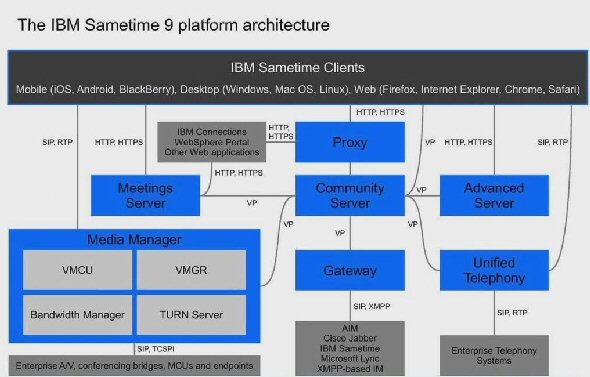The width and height of the screenshot is (590, 377).
Task: Click the Community Server box
Action: pyautogui.click(x=350, y=195)
